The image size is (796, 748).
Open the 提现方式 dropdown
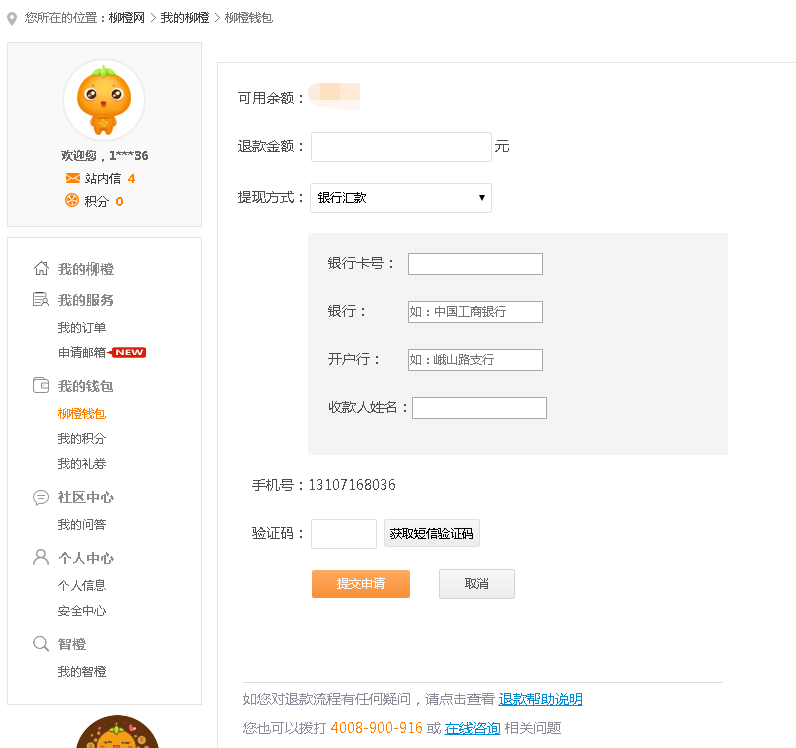(401, 198)
